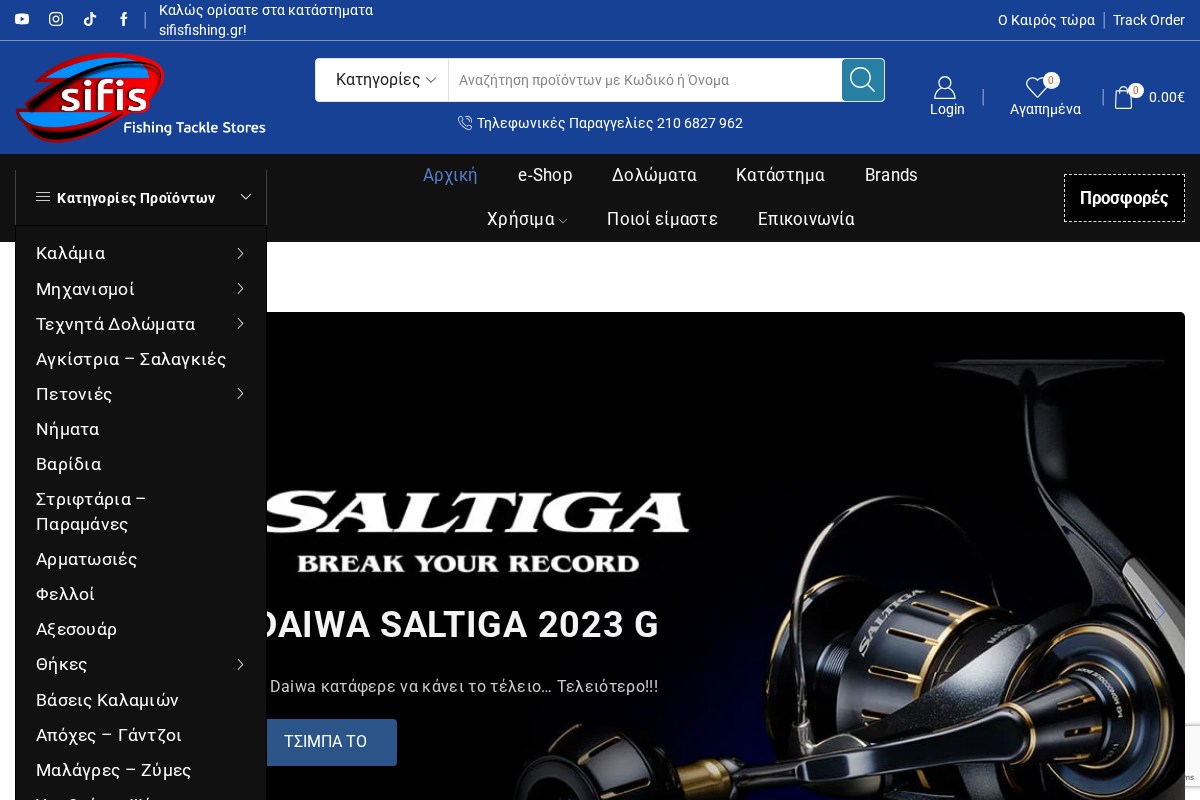The height and width of the screenshot is (800, 1200).
Task: Select the Απόχες – Γάντζοι category
Action: click(109, 735)
